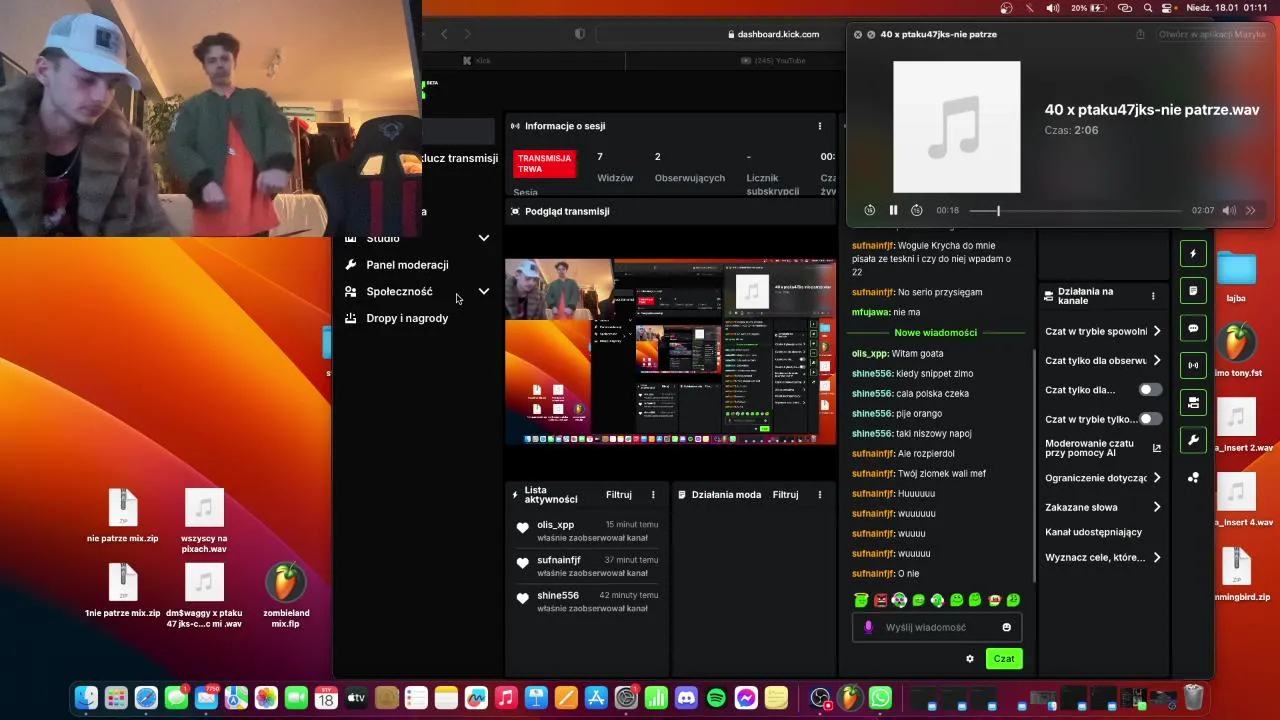This screenshot has width=1280, height=720.
Task: Expand the Społeczność sidebar section
Action: (484, 291)
